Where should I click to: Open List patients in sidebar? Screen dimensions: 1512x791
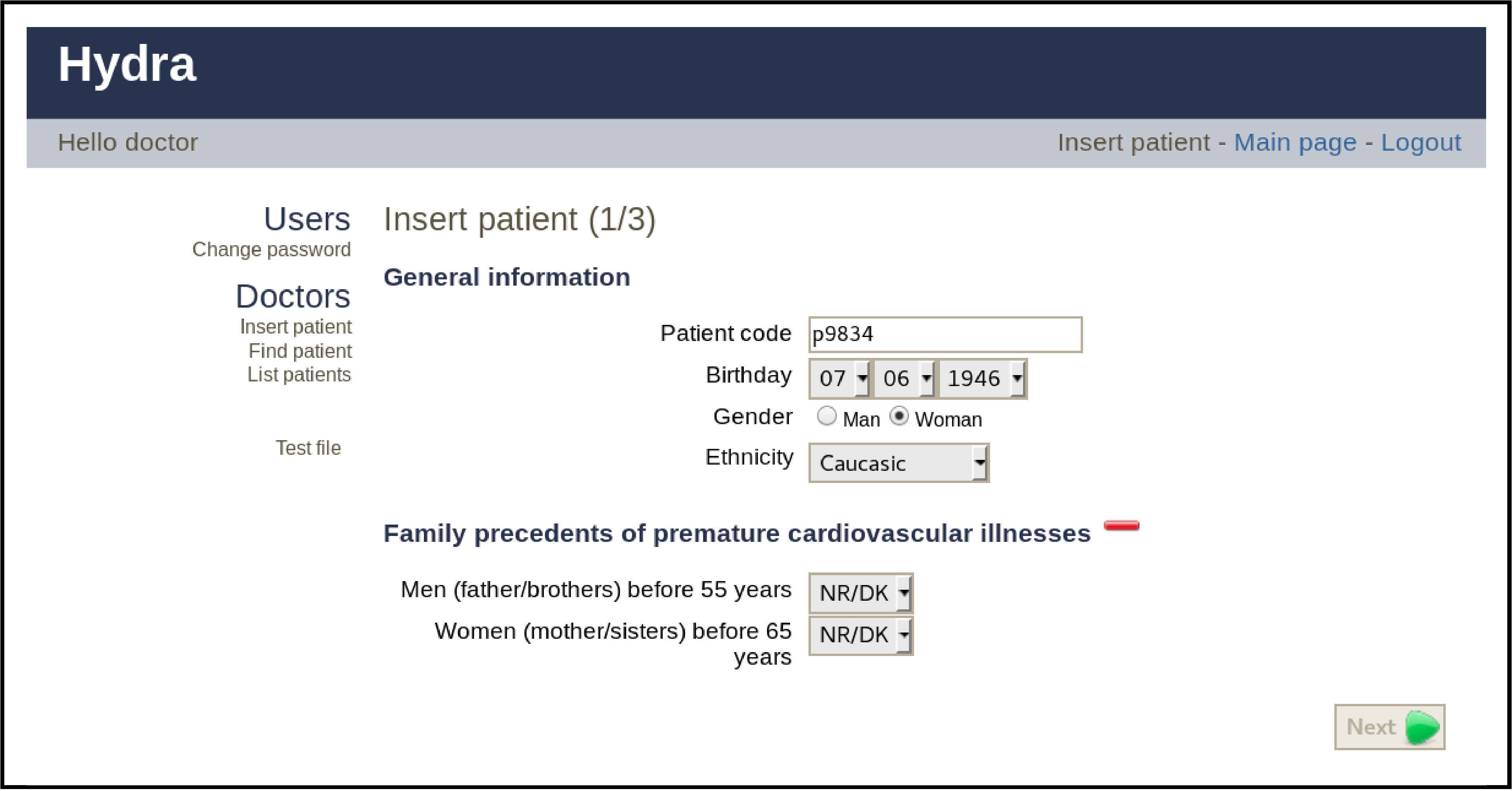click(x=299, y=375)
